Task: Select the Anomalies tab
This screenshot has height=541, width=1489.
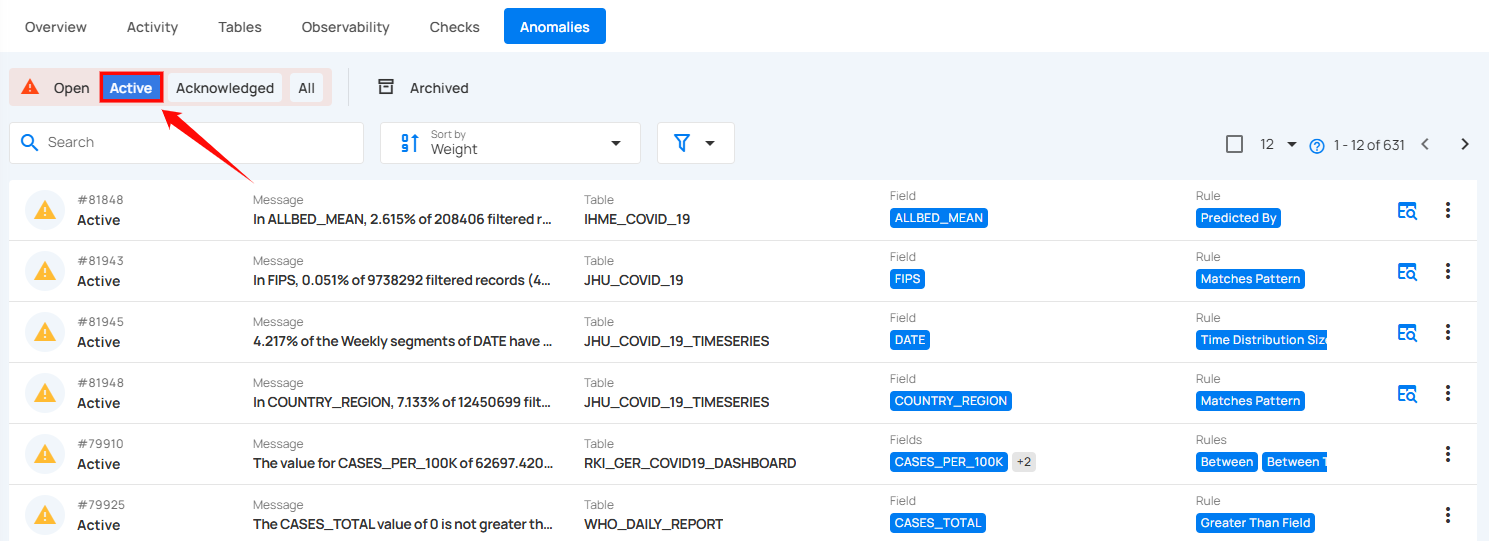Action: [x=555, y=27]
